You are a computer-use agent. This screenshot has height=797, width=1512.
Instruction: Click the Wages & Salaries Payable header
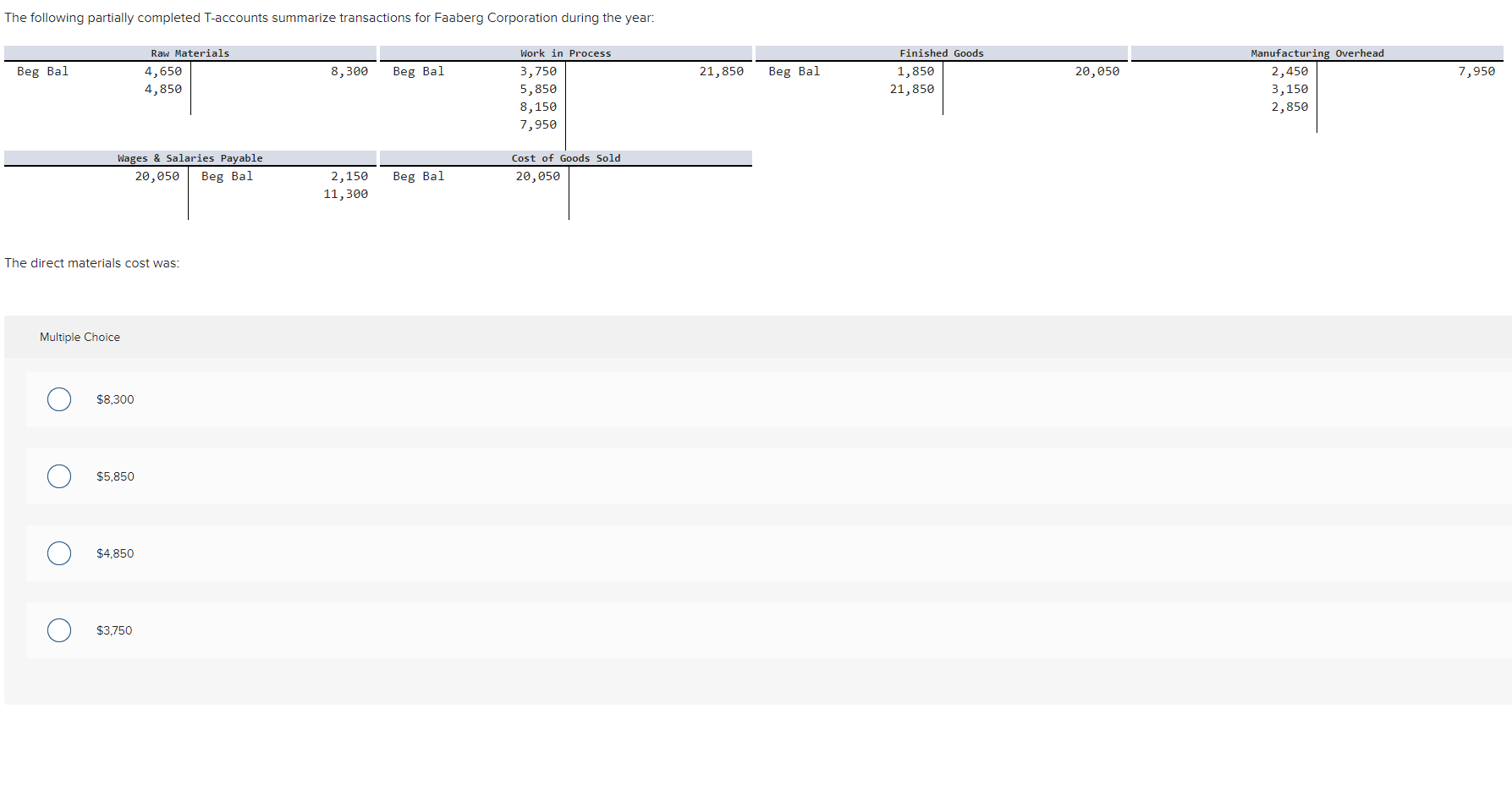[x=190, y=158]
